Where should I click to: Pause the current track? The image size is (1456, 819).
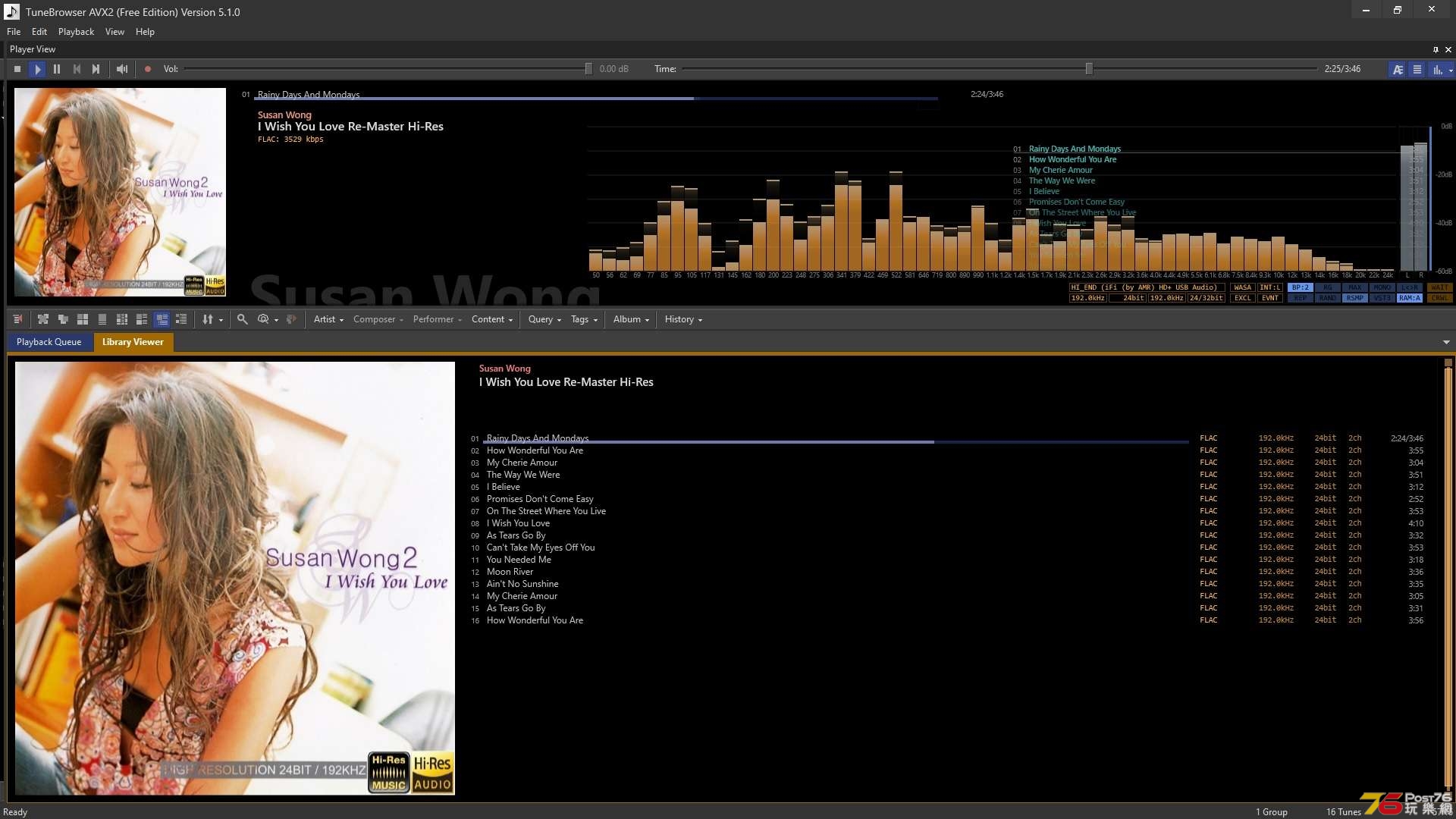57,69
